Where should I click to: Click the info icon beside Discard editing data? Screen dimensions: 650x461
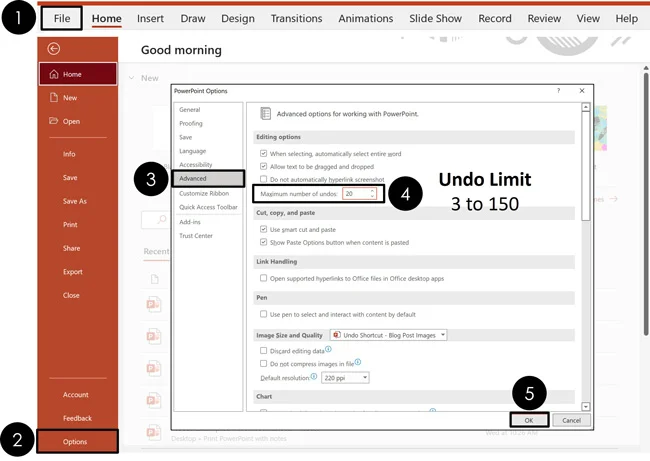(328, 349)
